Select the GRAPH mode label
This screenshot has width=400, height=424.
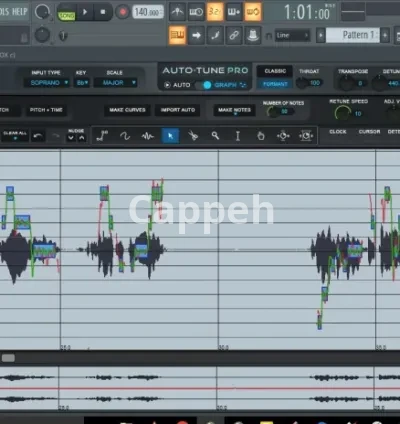(x=225, y=85)
